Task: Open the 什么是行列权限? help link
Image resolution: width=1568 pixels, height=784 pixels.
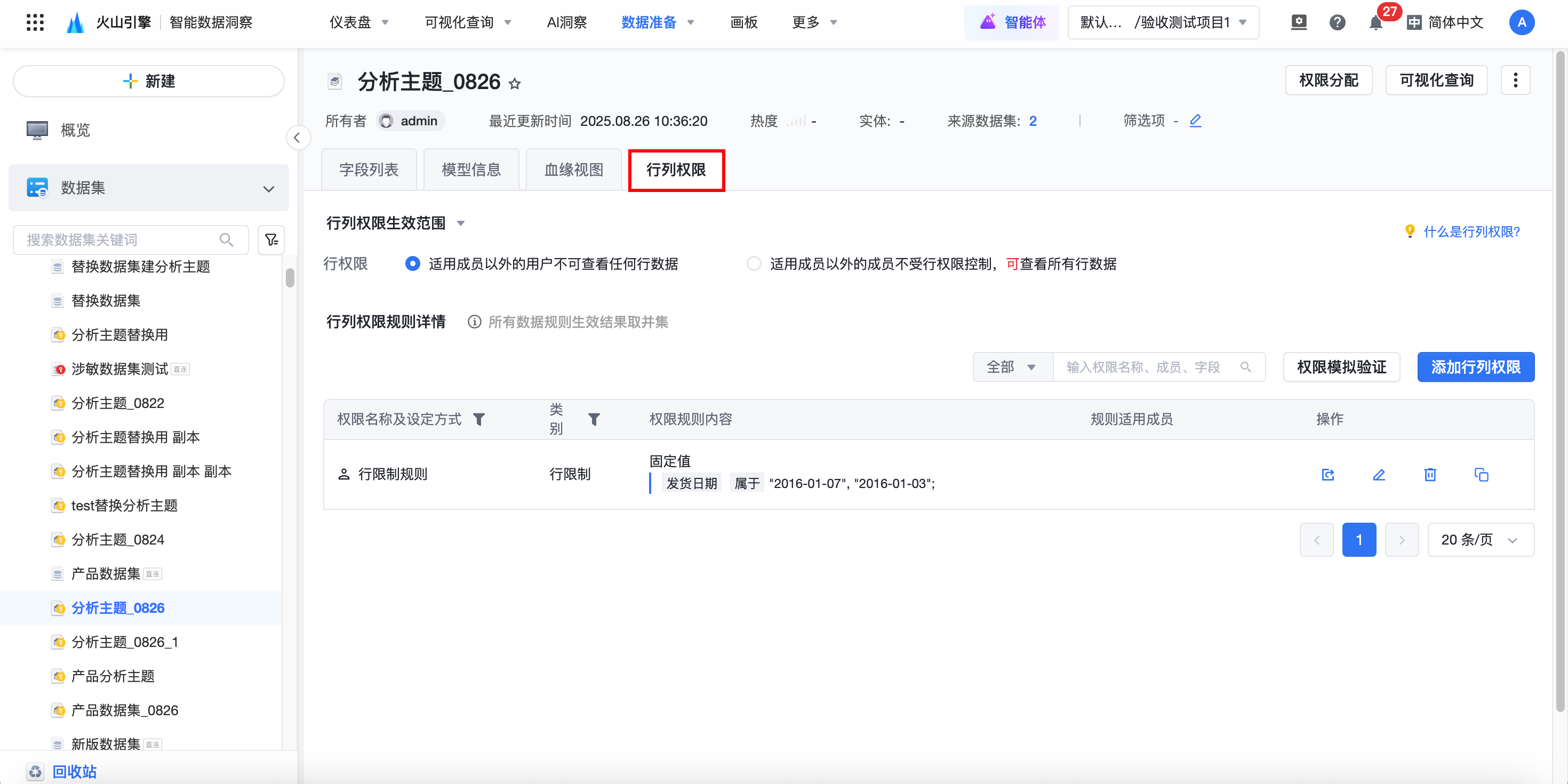Action: click(x=1470, y=232)
